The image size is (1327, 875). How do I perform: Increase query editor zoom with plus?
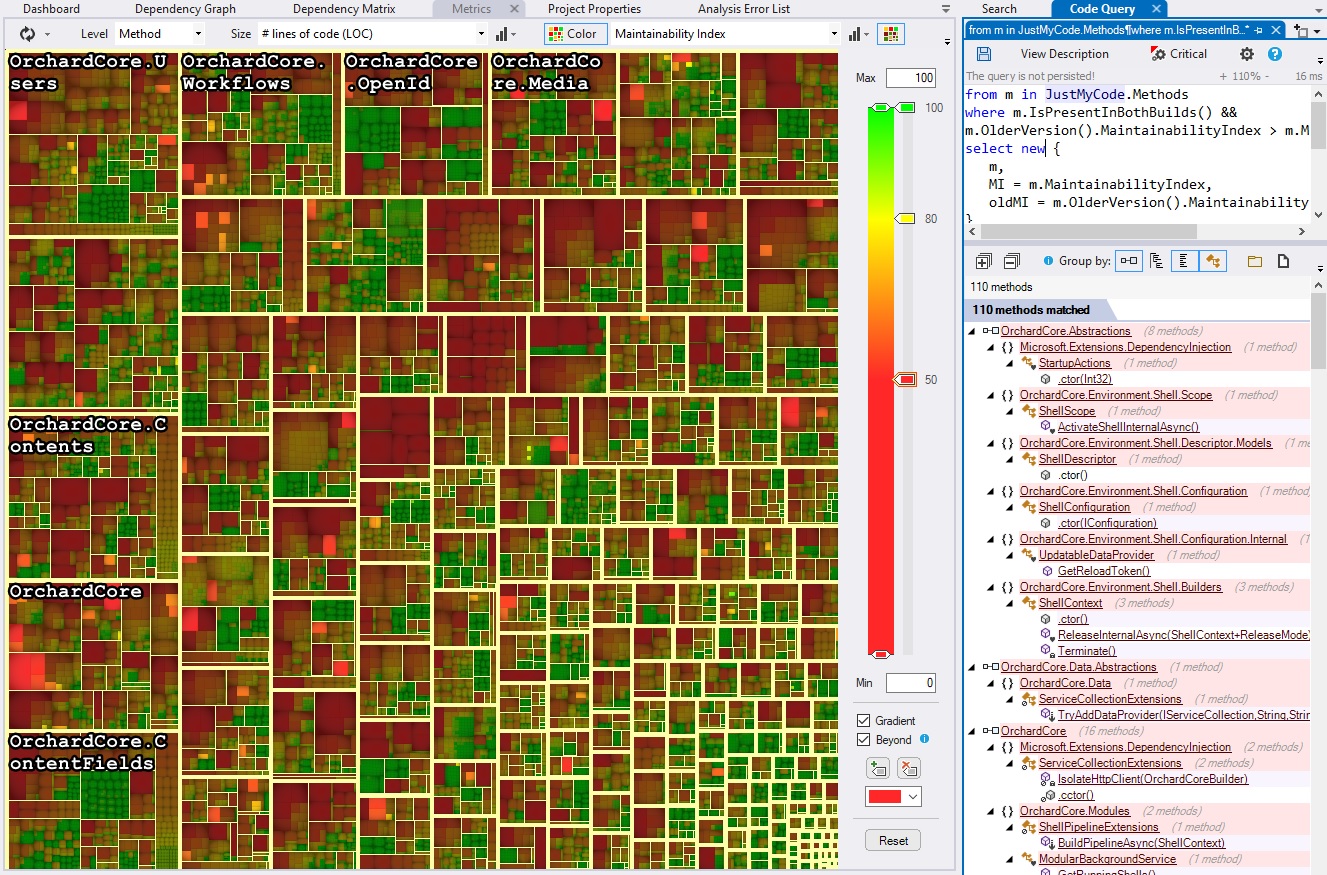click(1225, 76)
